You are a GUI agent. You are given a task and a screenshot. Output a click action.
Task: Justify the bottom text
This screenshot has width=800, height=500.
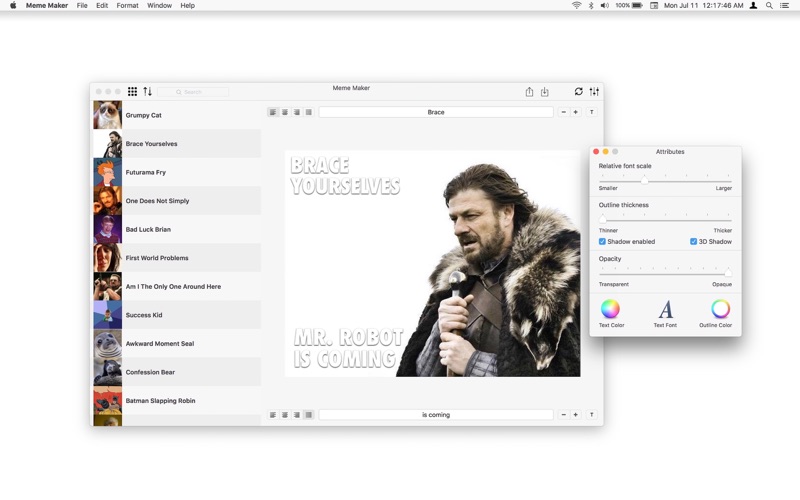(308, 415)
